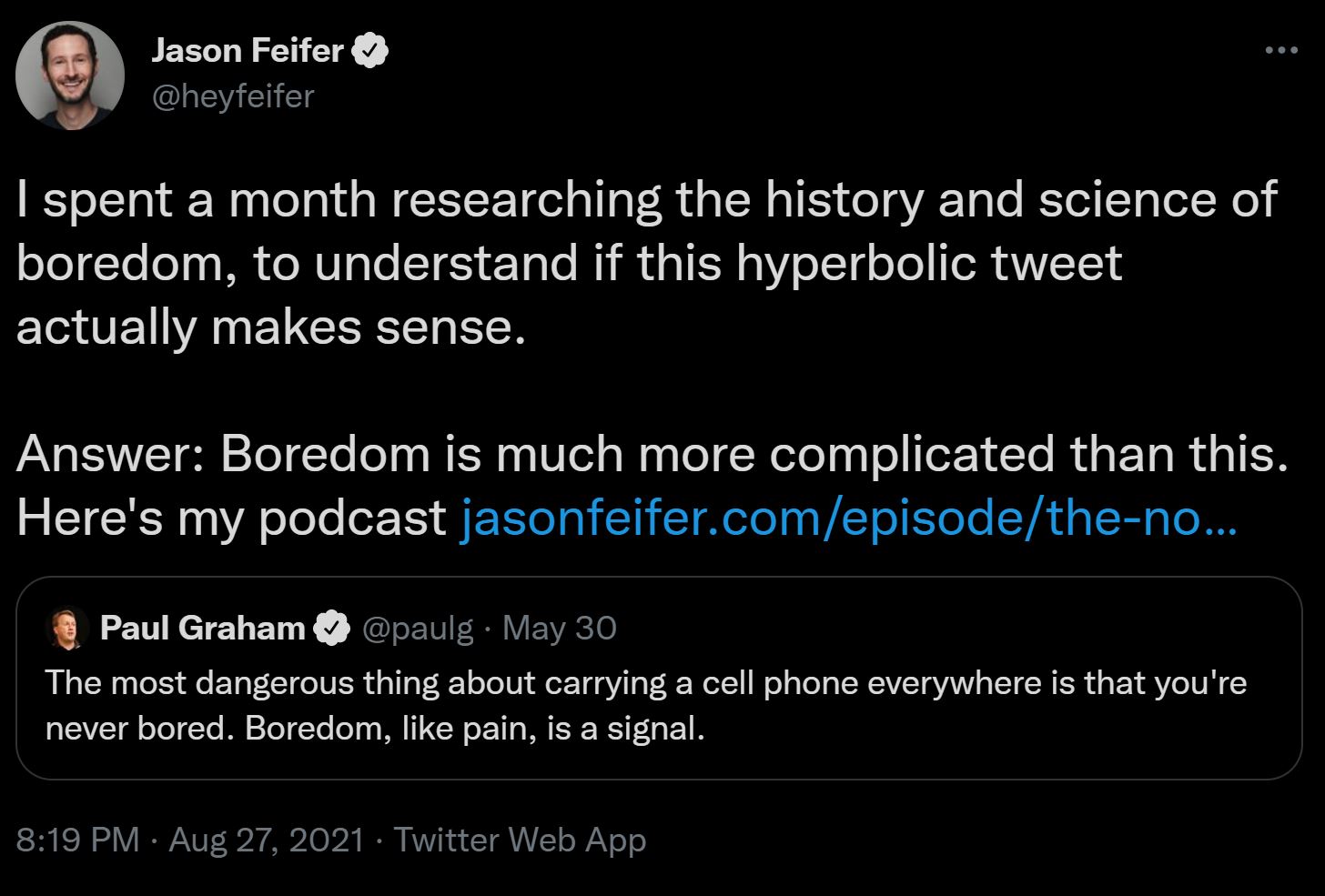The width and height of the screenshot is (1325, 896).
Task: Click Paul Graham's small profile avatar
Action: click(66, 629)
